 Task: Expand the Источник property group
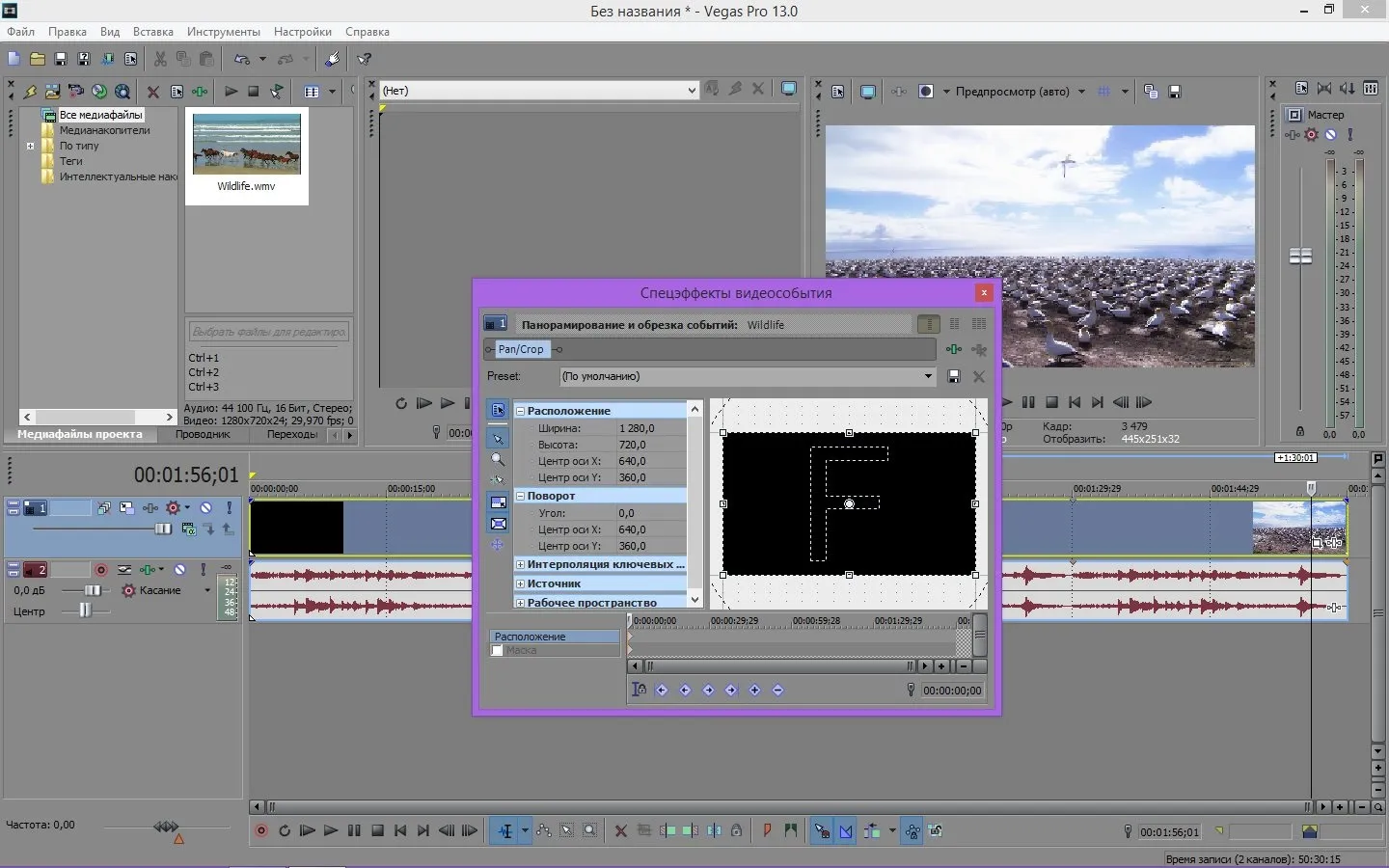[521, 583]
